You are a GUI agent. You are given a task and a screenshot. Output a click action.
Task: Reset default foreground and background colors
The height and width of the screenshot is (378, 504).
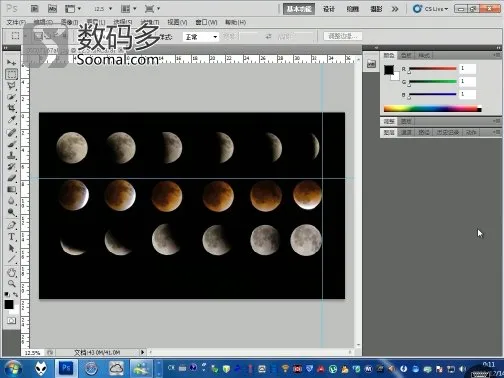pos(6,294)
